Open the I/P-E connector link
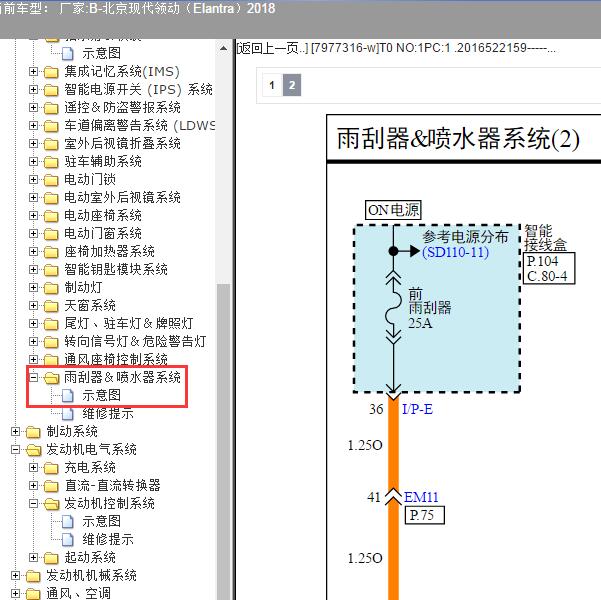This screenshot has width=601, height=600. tap(417, 409)
